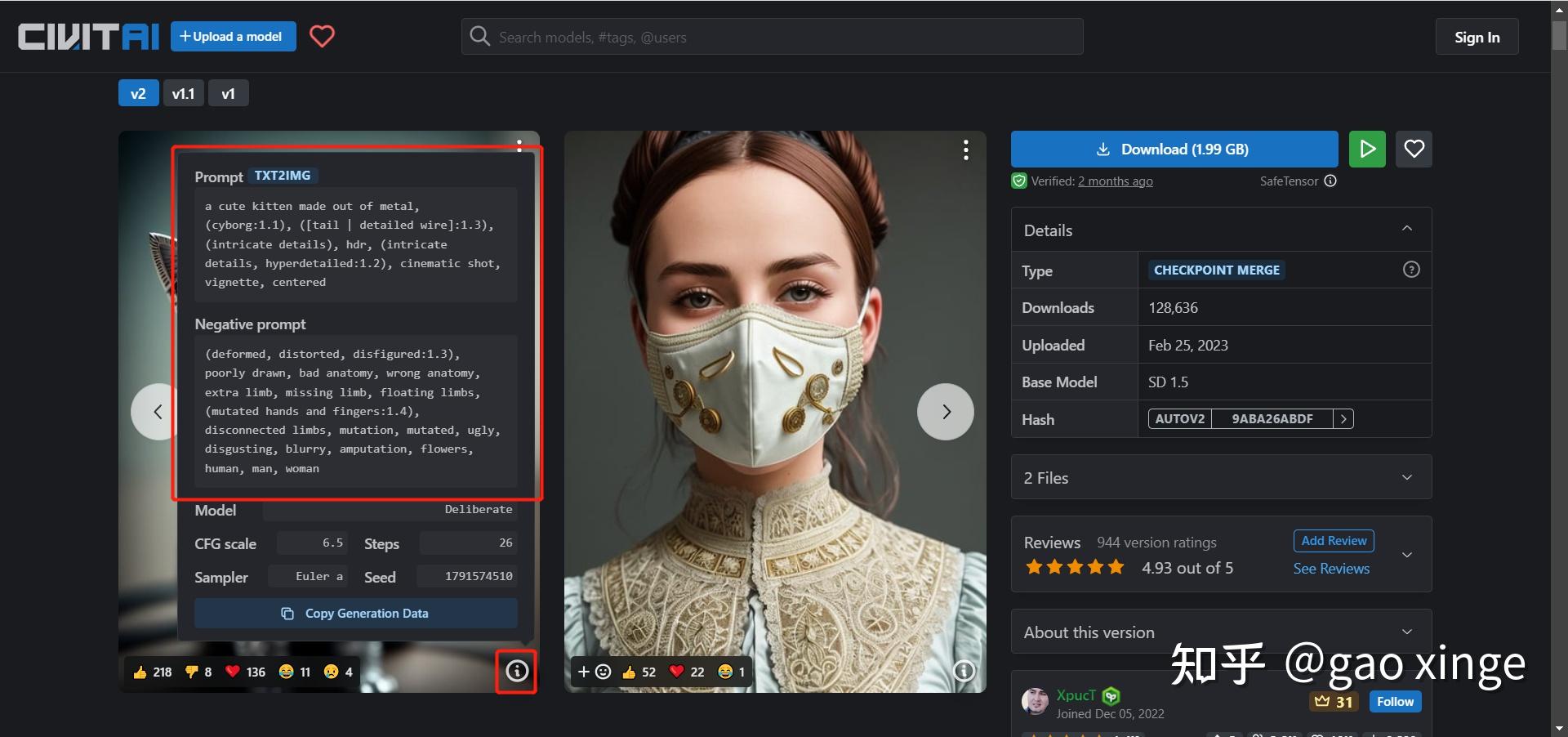
Task: Open the Checkpoint Merge help icon
Action: [1410, 270]
